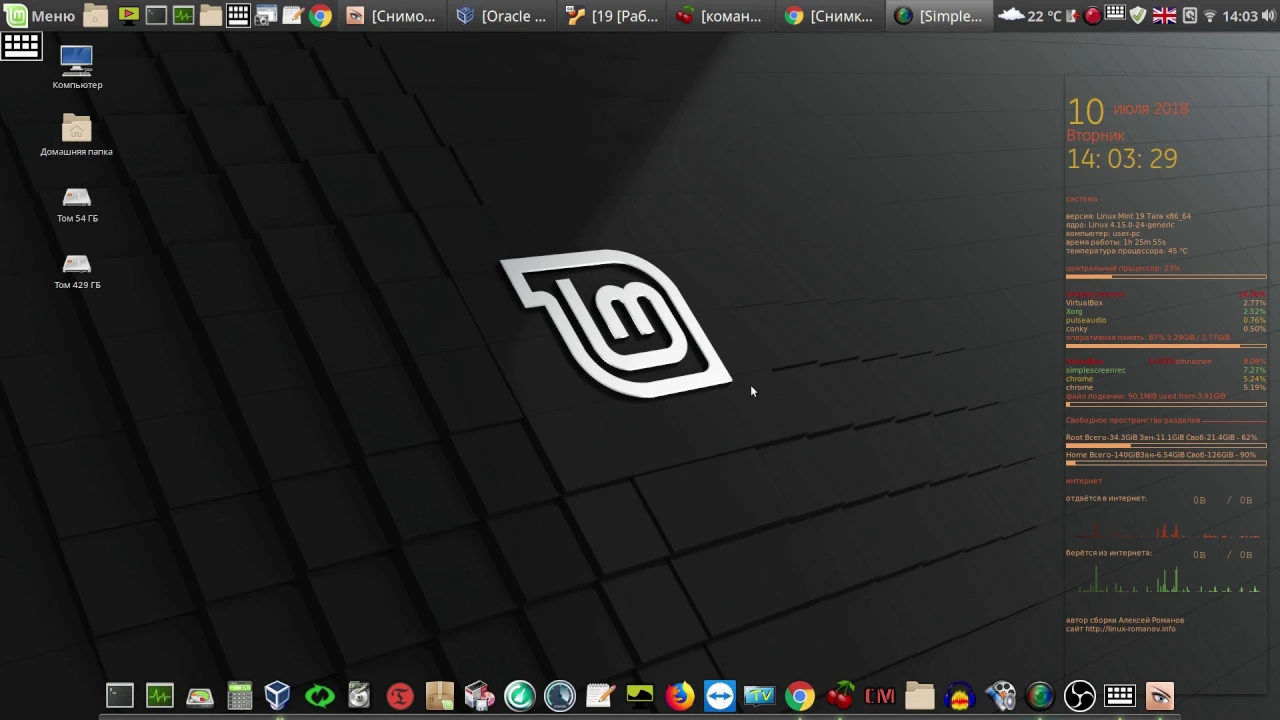Open onscreen keyboard from the bottom dock

click(1120, 695)
